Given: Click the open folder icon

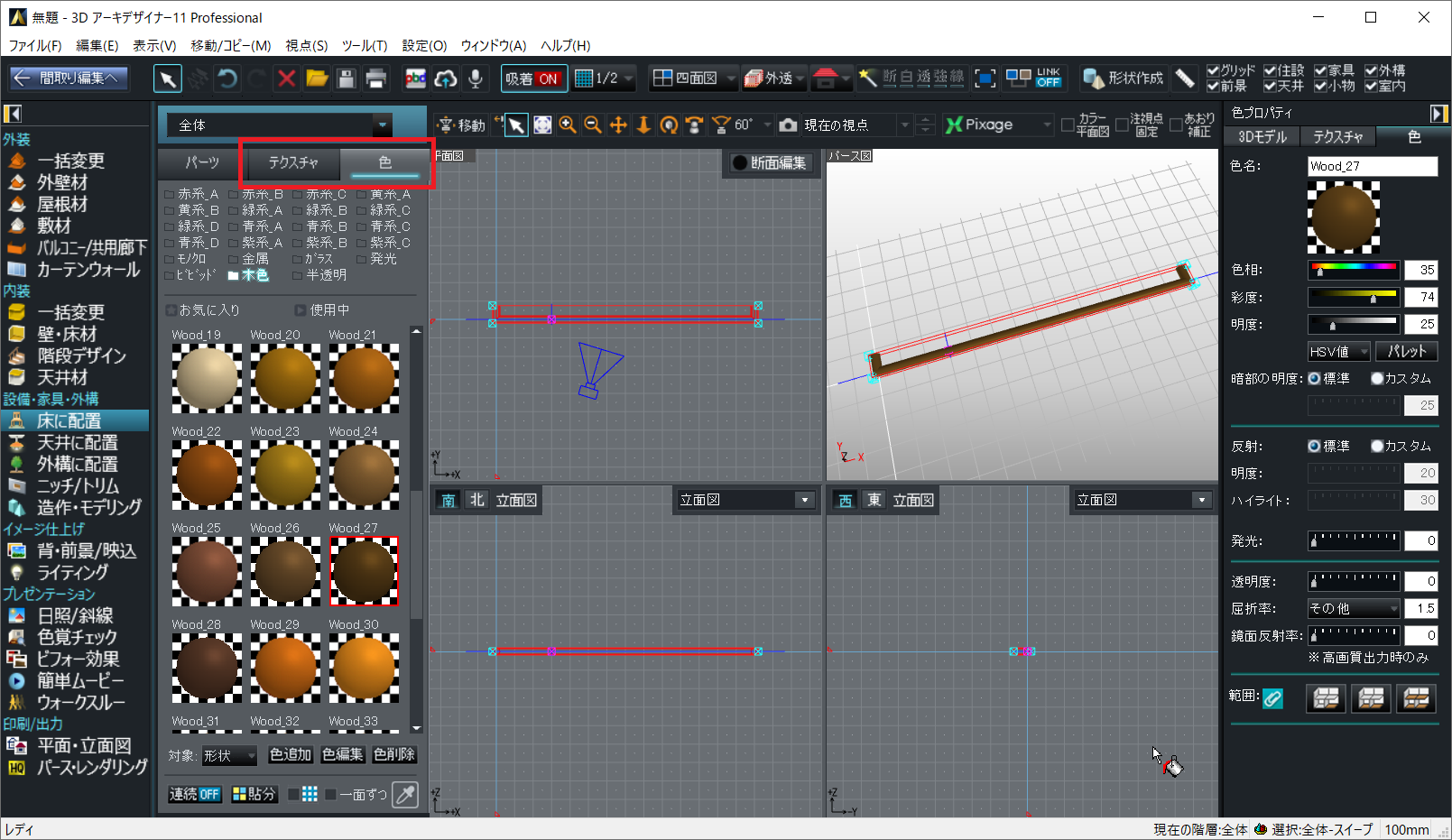Looking at the screenshot, I should (317, 78).
